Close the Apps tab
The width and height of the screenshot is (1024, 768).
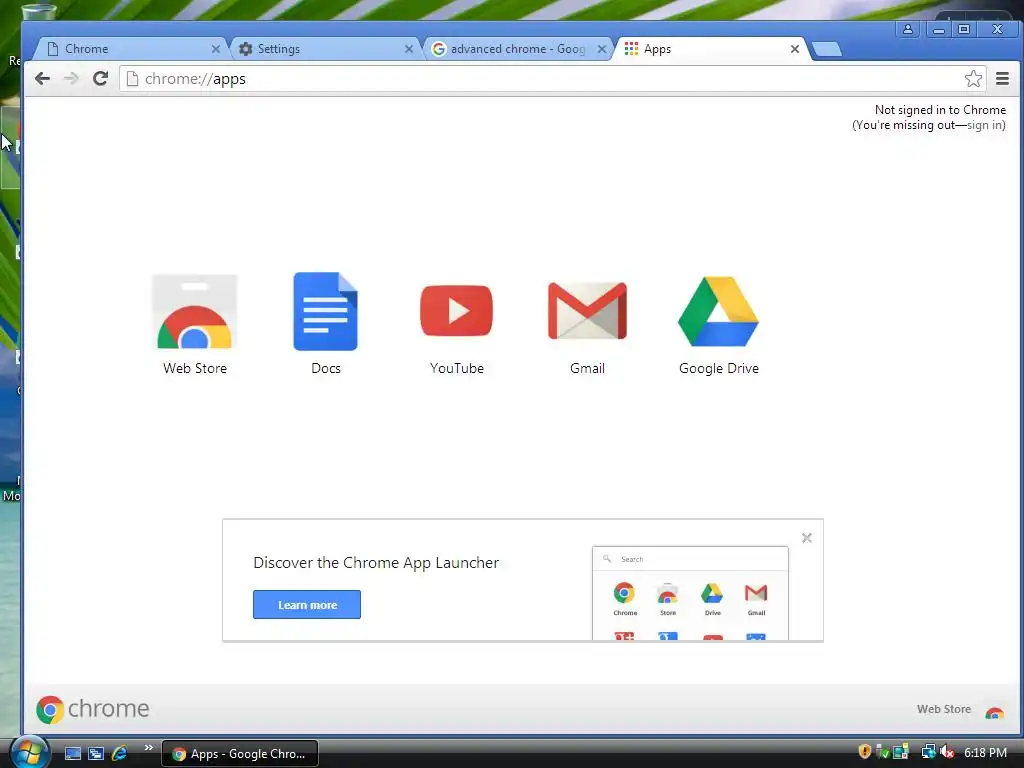pyautogui.click(x=795, y=49)
